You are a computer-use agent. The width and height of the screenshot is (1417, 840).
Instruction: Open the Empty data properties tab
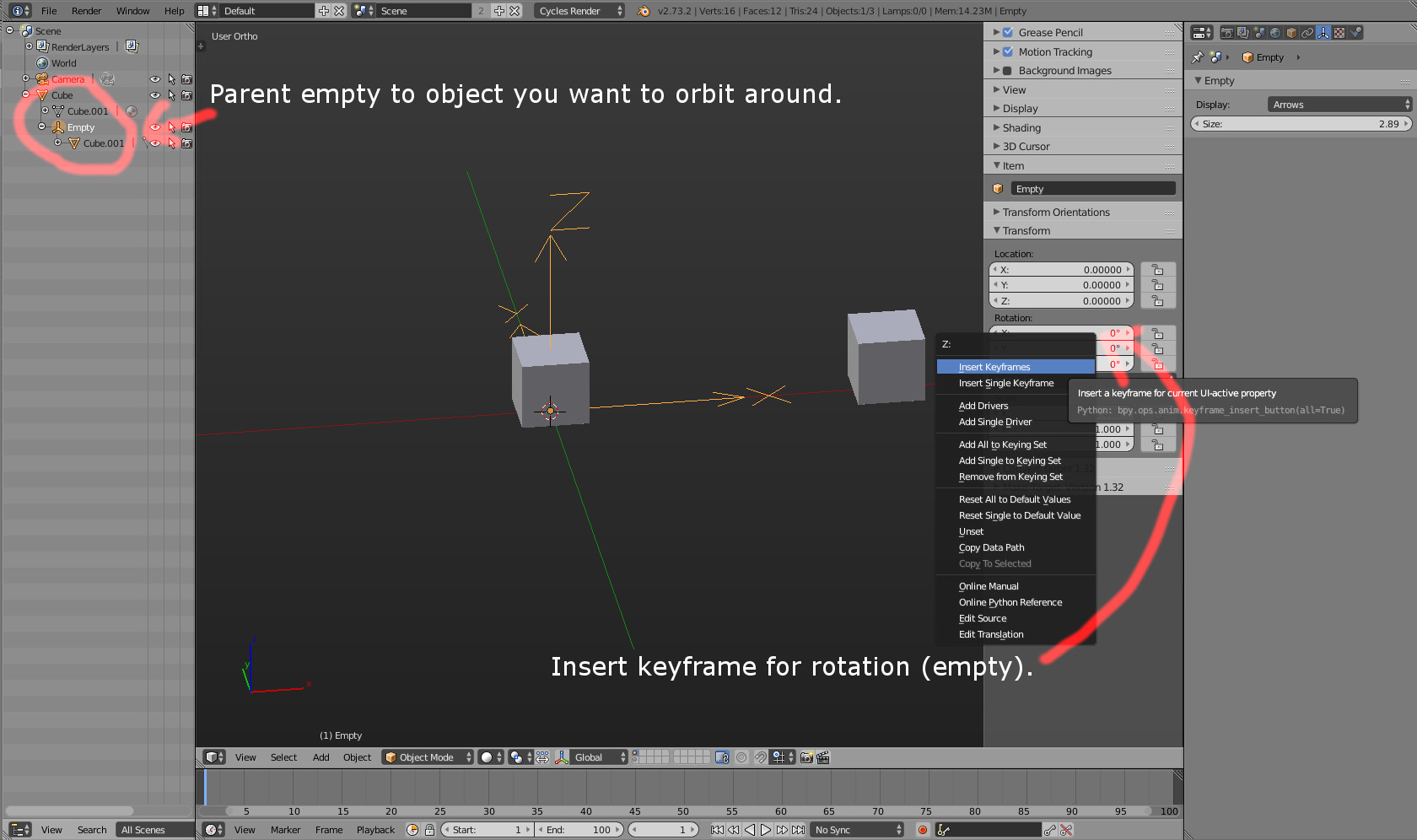1323,33
